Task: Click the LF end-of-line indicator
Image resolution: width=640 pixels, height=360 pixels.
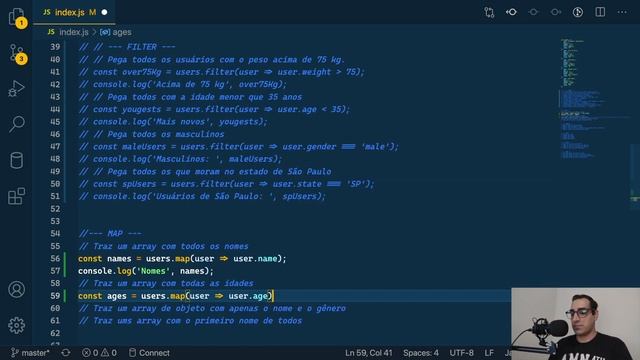Action: pos(489,353)
